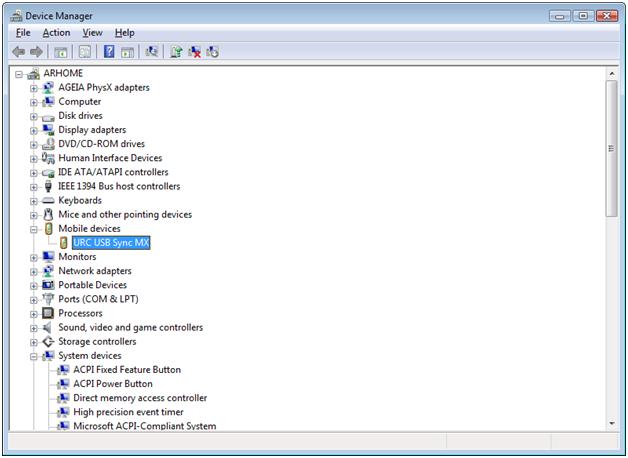628x458 pixels.
Task: Click the AGEIA PhysX adapters icon
Action: tap(48, 87)
